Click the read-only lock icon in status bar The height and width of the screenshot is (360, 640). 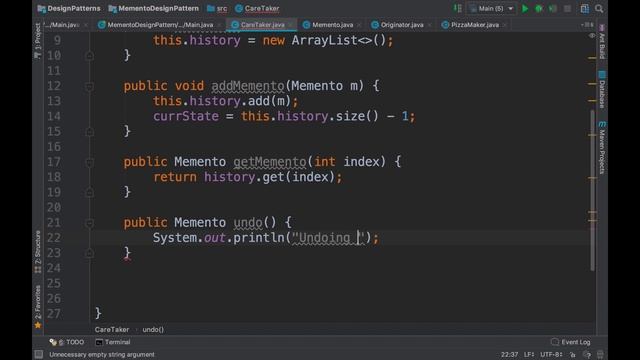coord(573,354)
